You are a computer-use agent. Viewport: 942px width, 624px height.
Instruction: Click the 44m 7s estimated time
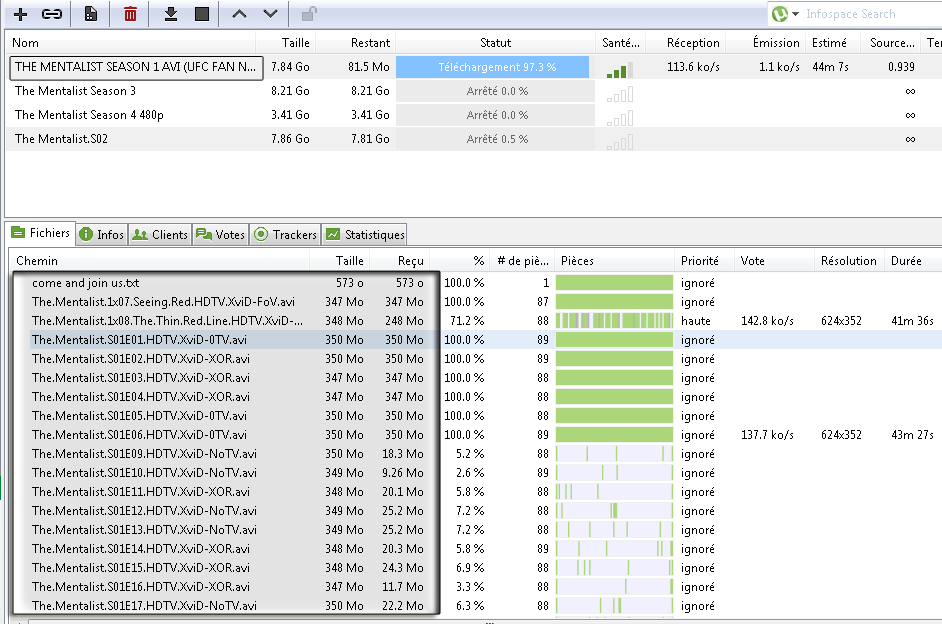coord(830,67)
